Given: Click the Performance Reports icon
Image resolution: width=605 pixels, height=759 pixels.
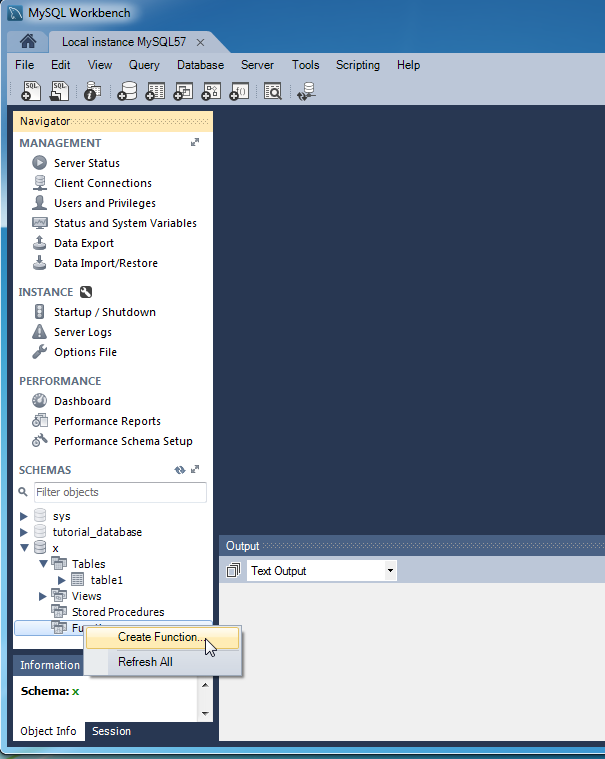Looking at the screenshot, I should [x=40, y=421].
